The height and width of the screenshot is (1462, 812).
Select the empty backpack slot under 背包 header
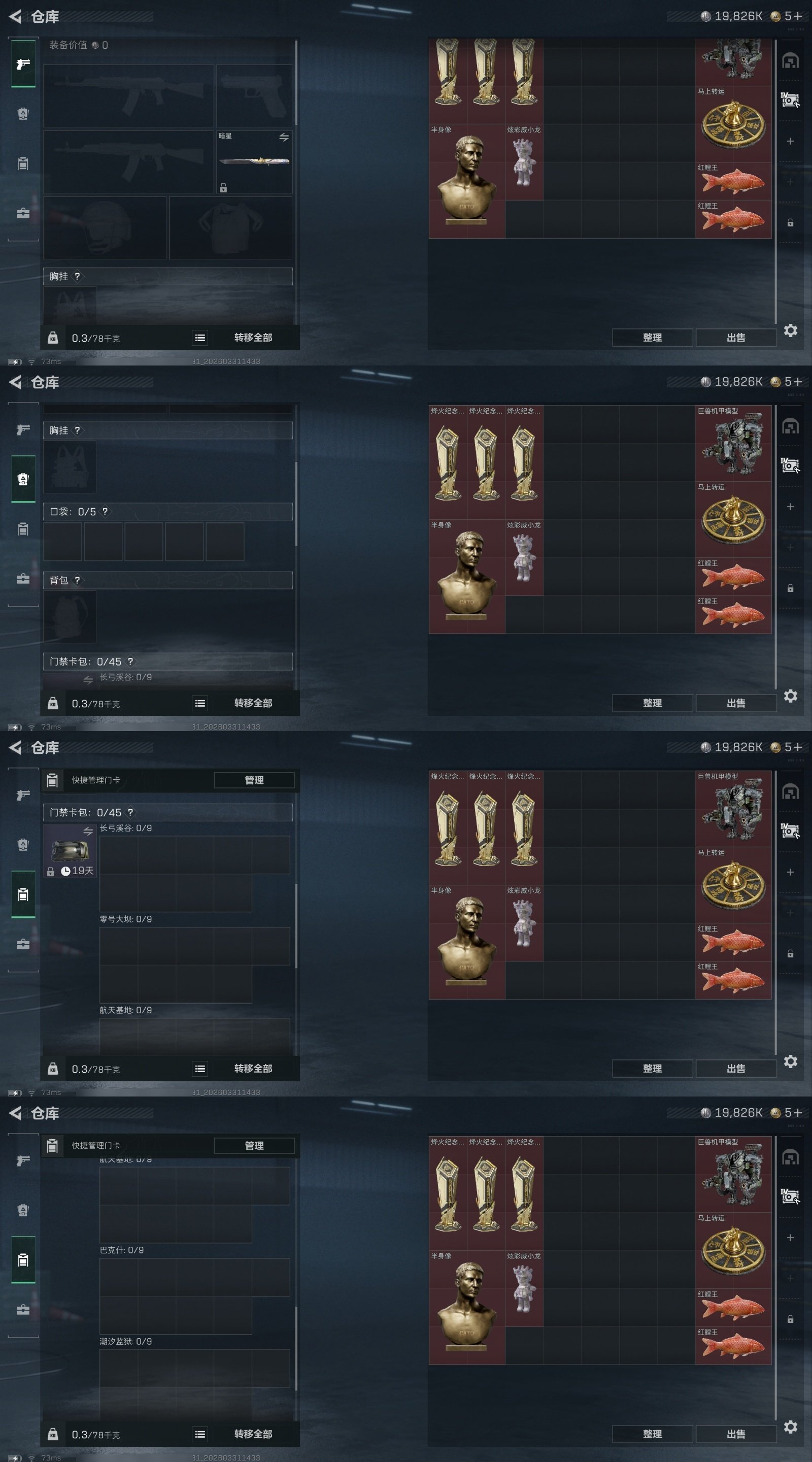[x=70, y=617]
